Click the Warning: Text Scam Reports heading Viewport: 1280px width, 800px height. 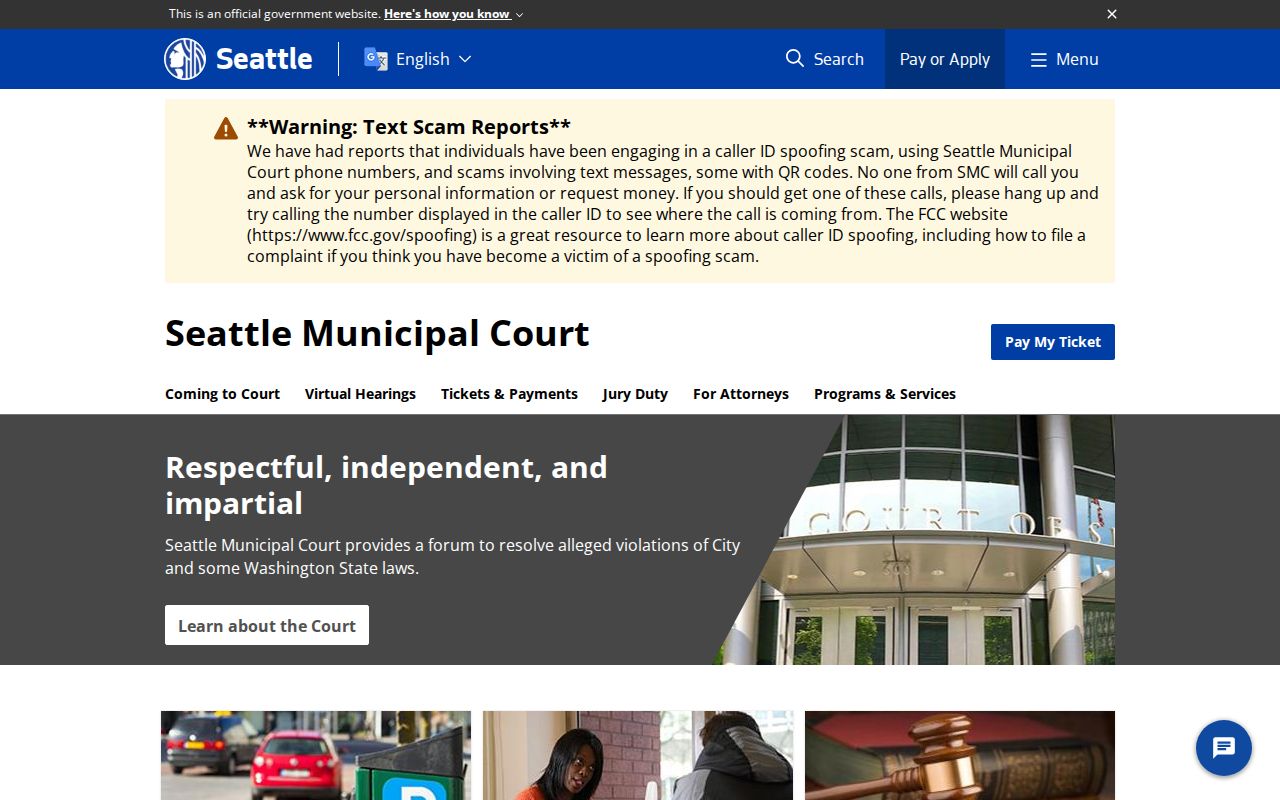409,127
